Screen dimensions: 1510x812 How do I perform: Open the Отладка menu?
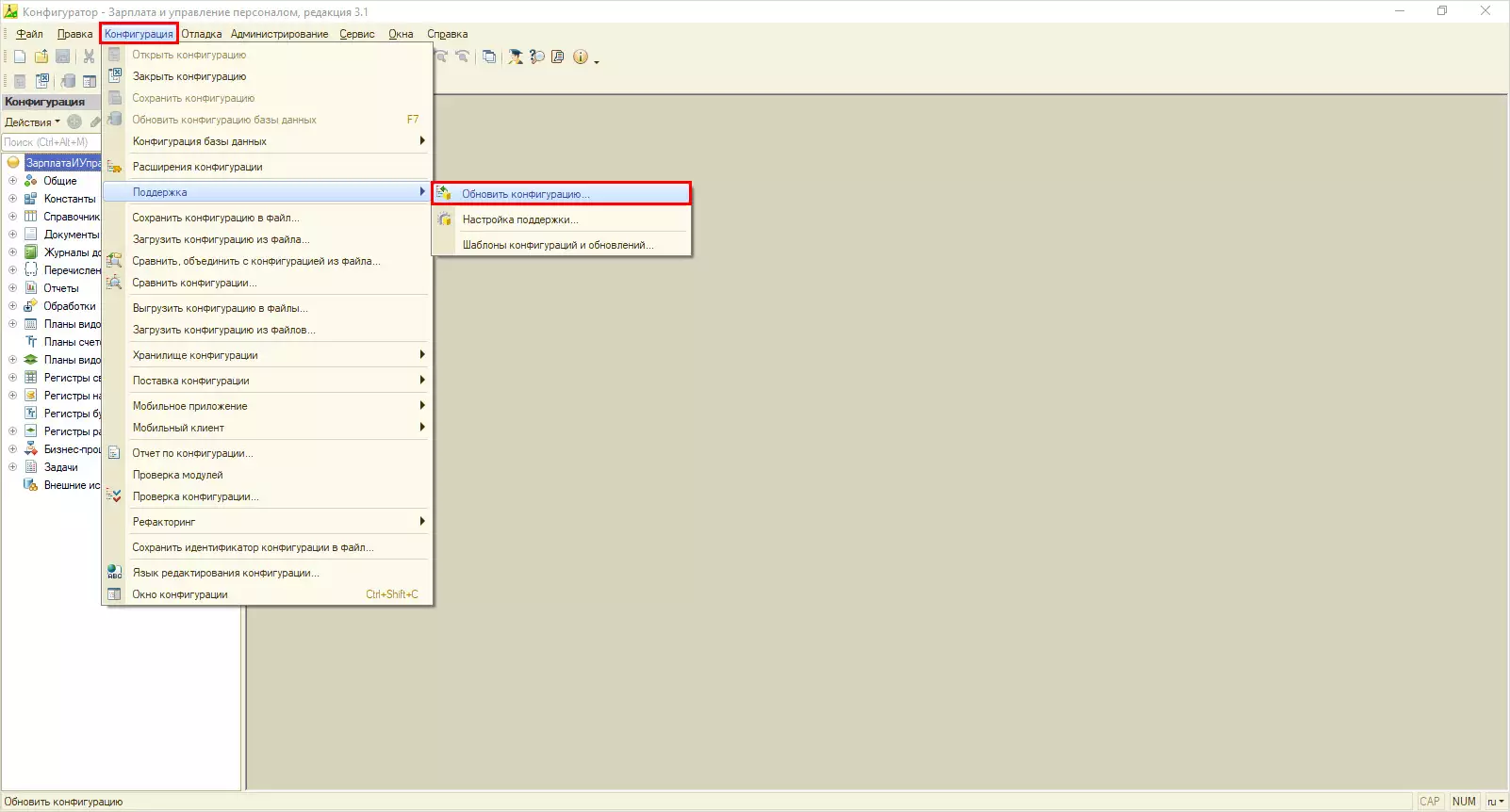202,34
